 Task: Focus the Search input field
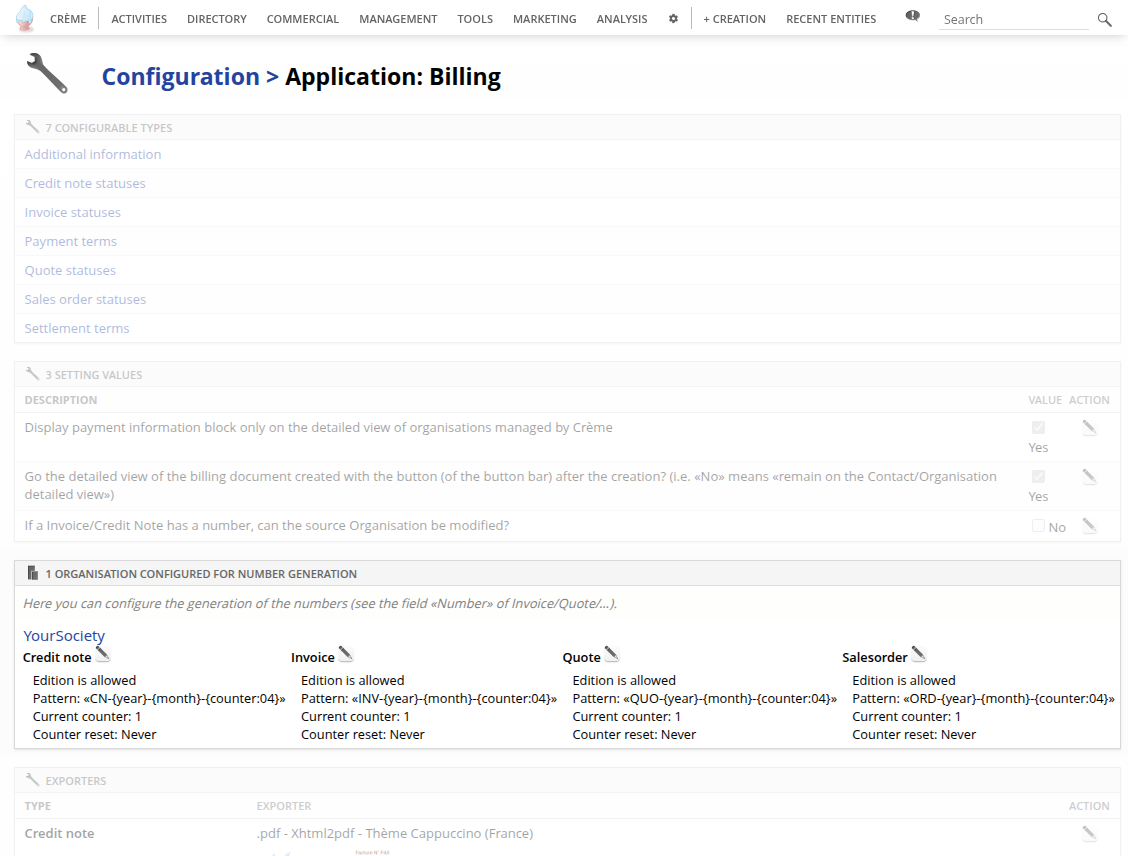(x=1014, y=19)
